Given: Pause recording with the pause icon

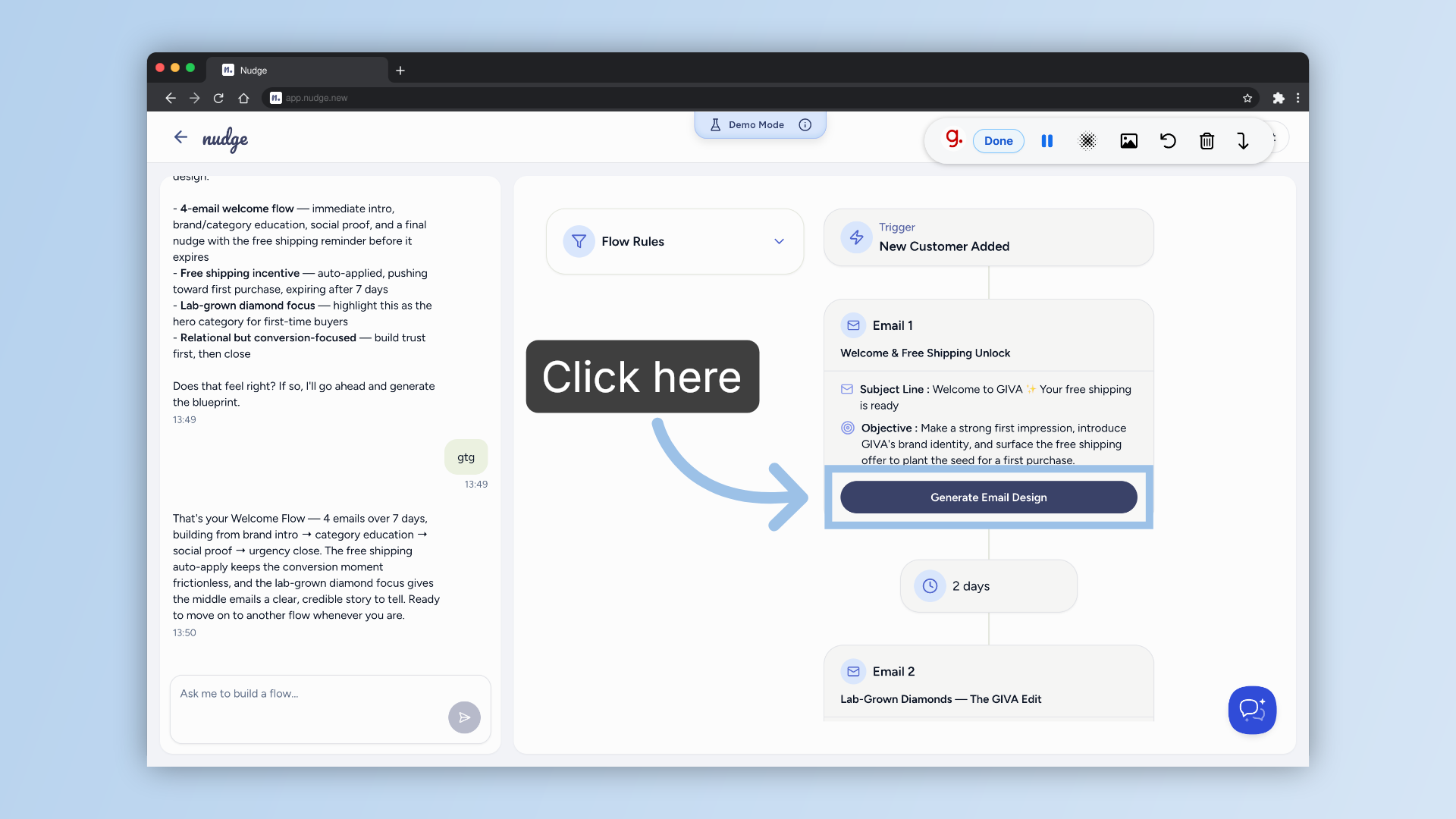Looking at the screenshot, I should click(x=1047, y=141).
